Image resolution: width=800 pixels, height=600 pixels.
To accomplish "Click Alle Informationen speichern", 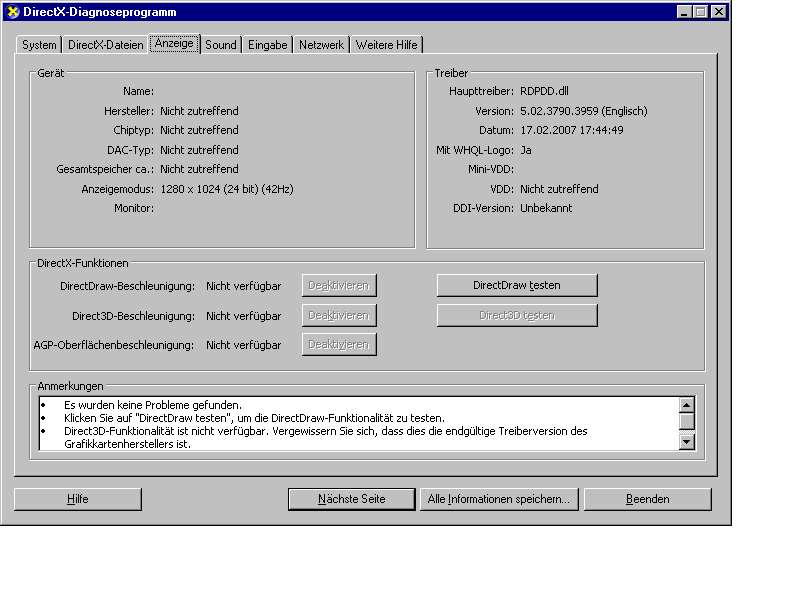I will (x=499, y=499).
